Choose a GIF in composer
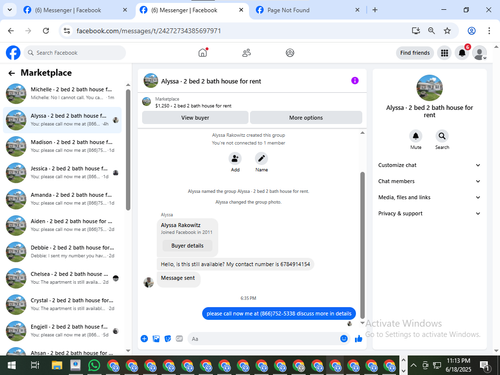Image resolution: width=500 pixels, height=375 pixels. point(179,339)
